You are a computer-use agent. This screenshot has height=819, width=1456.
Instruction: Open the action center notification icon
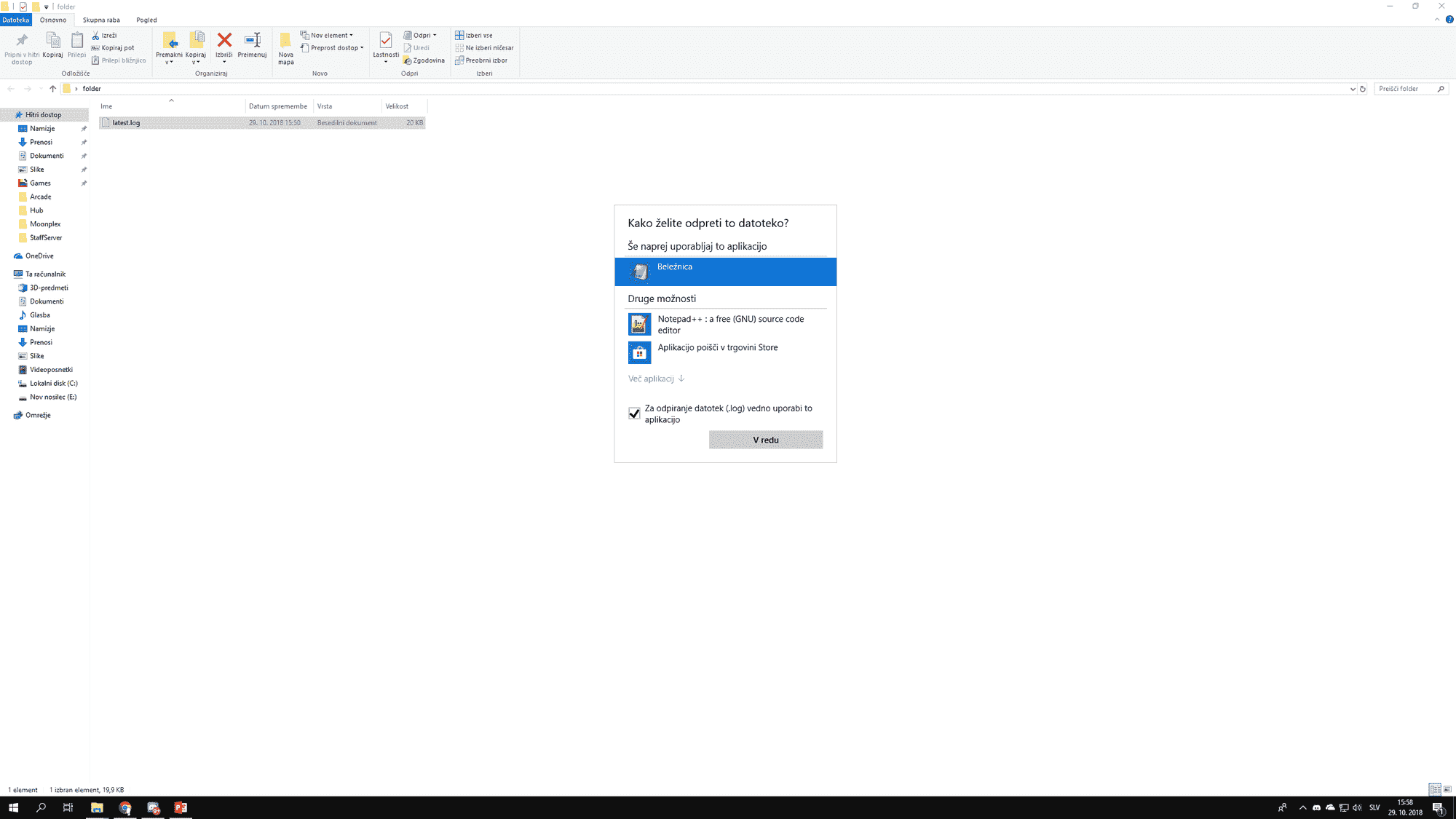(1438, 807)
